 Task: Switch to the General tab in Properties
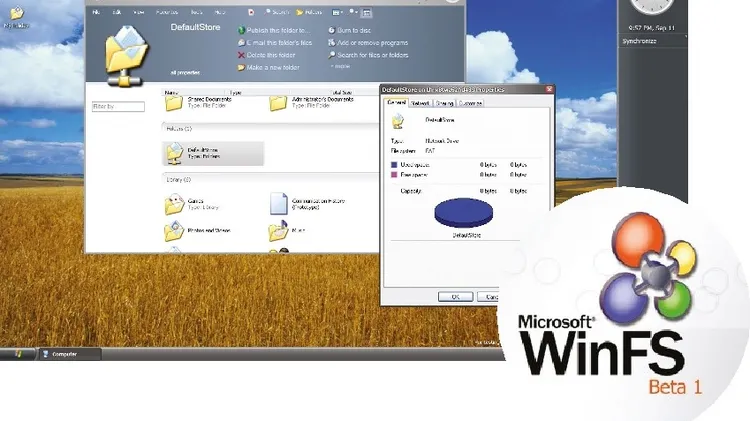click(x=396, y=102)
